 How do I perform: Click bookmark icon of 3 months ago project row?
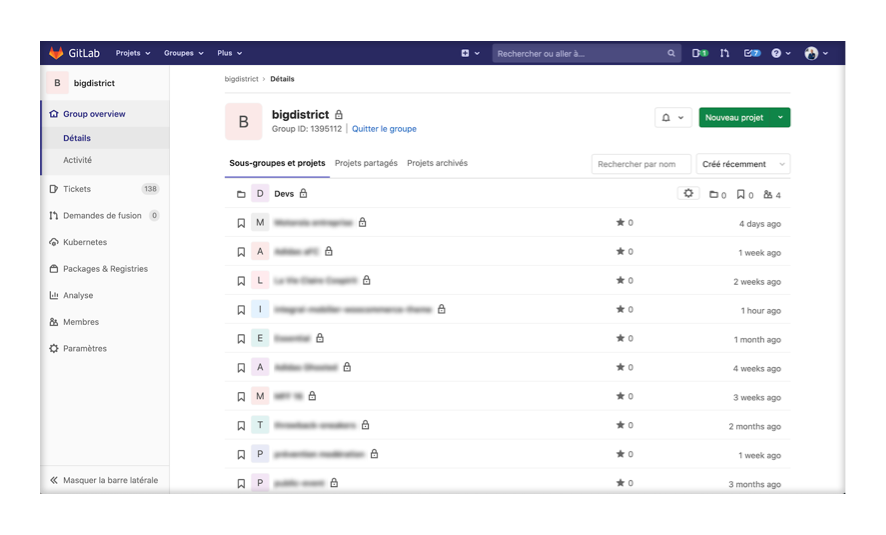tap(241, 484)
